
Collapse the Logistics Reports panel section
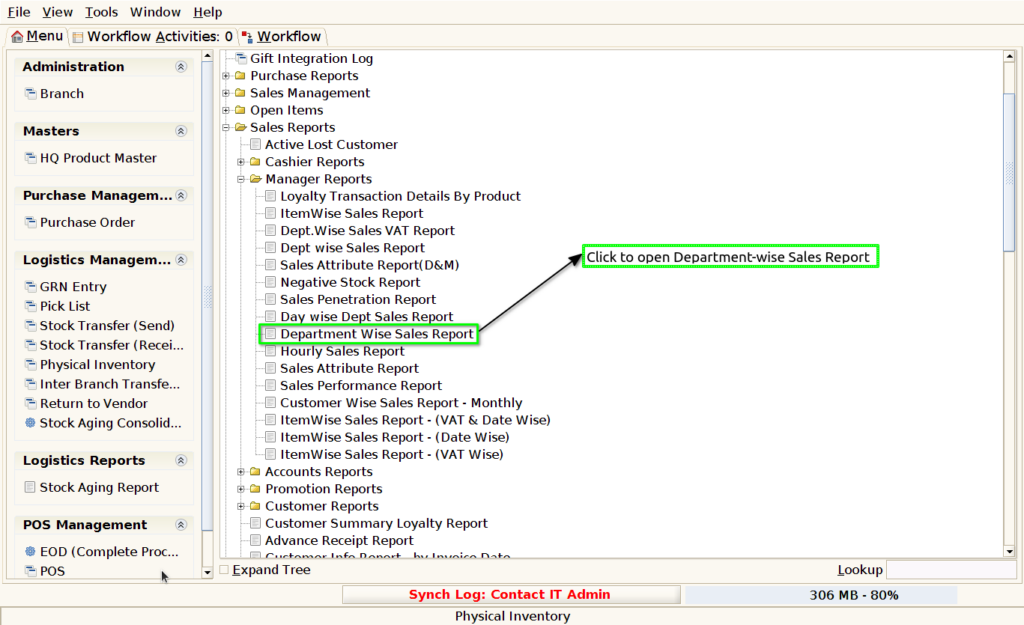point(181,460)
